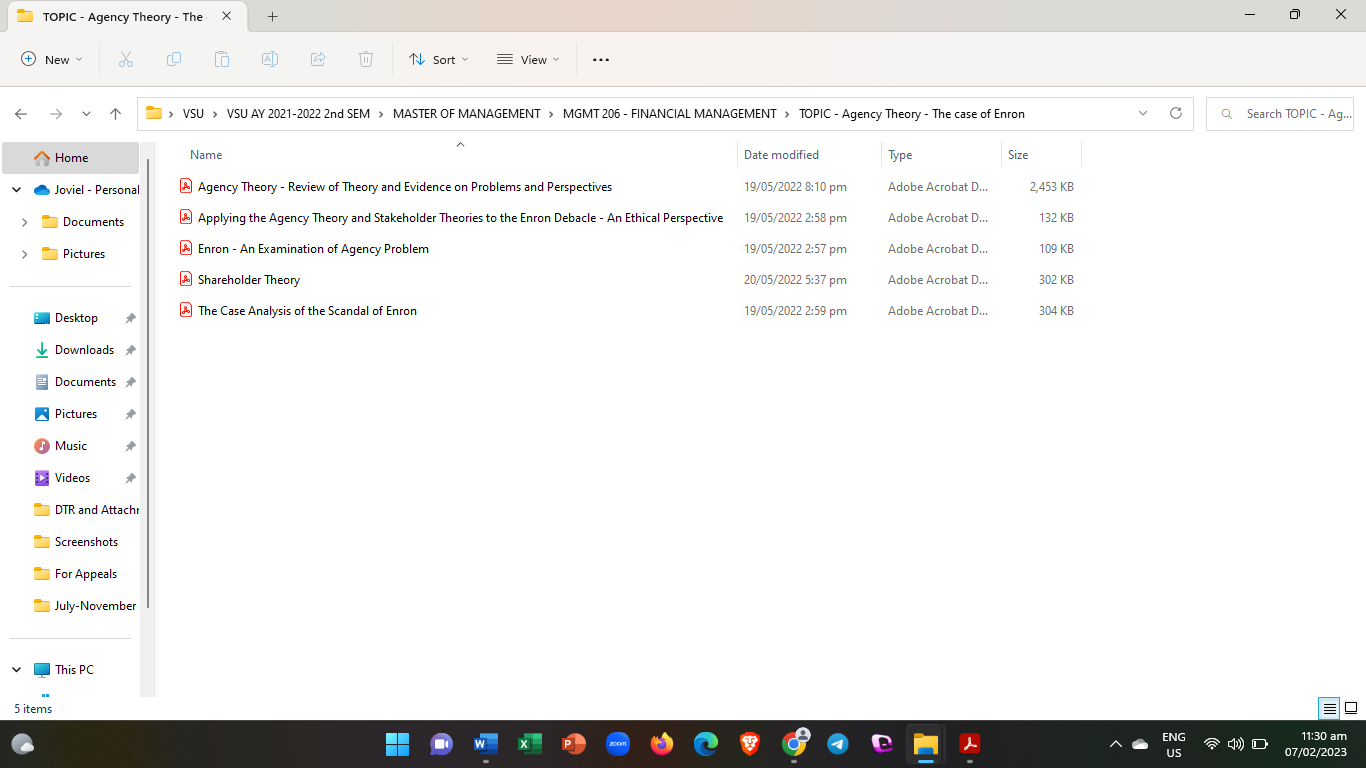Viewport: 1366px width, 768px height.
Task: Expand the Documents folder under OneDrive
Action: (25, 222)
